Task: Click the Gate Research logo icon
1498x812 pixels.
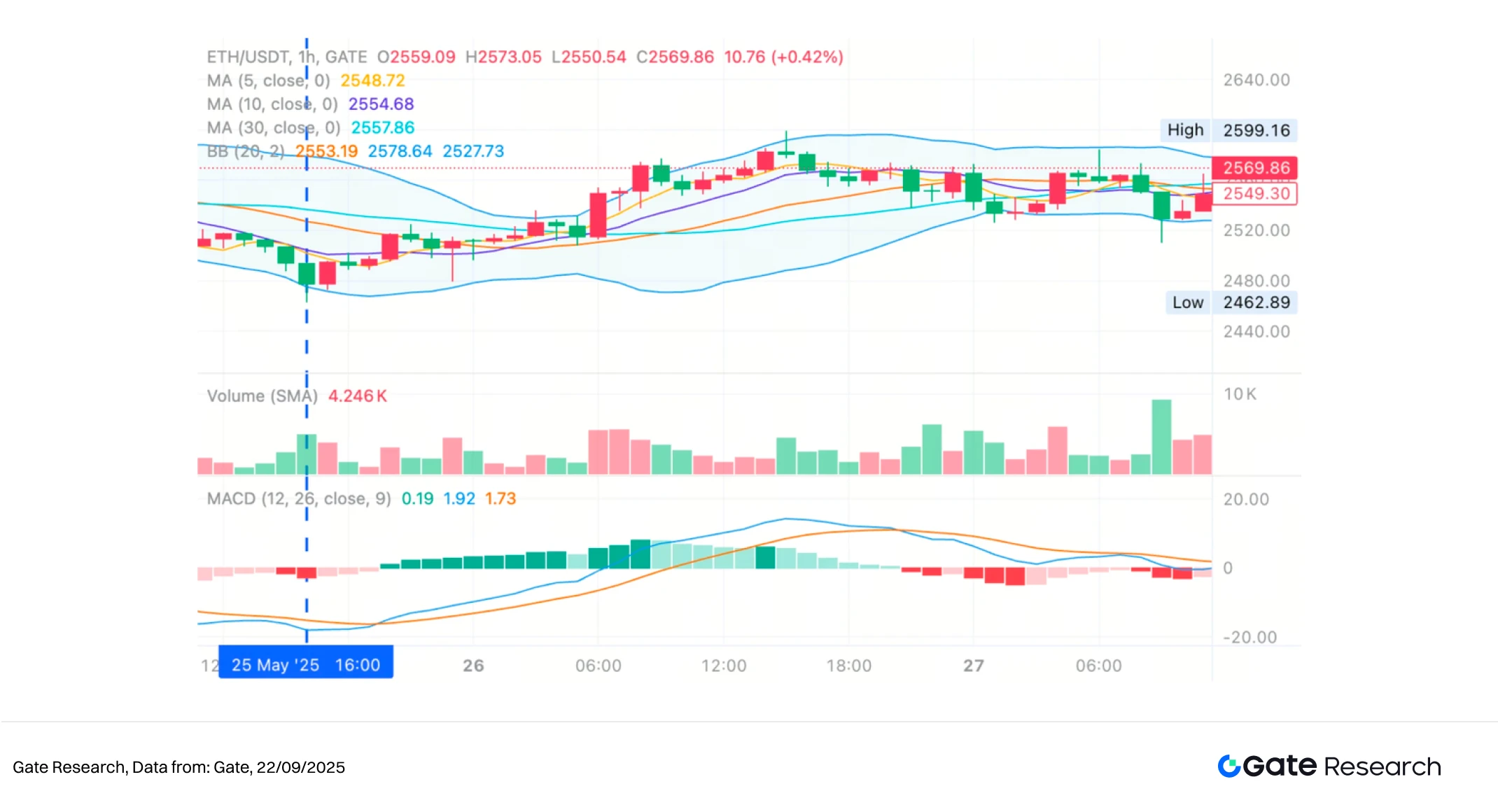Action: [1229, 766]
